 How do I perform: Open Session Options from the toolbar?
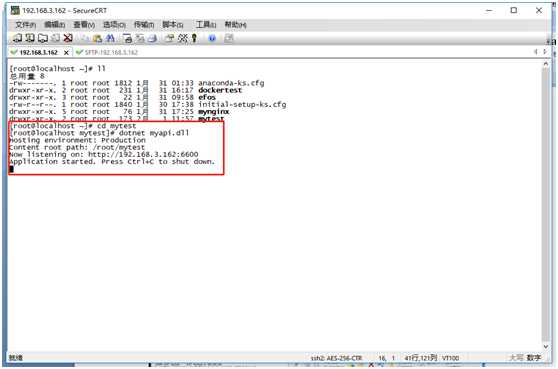(x=169, y=38)
